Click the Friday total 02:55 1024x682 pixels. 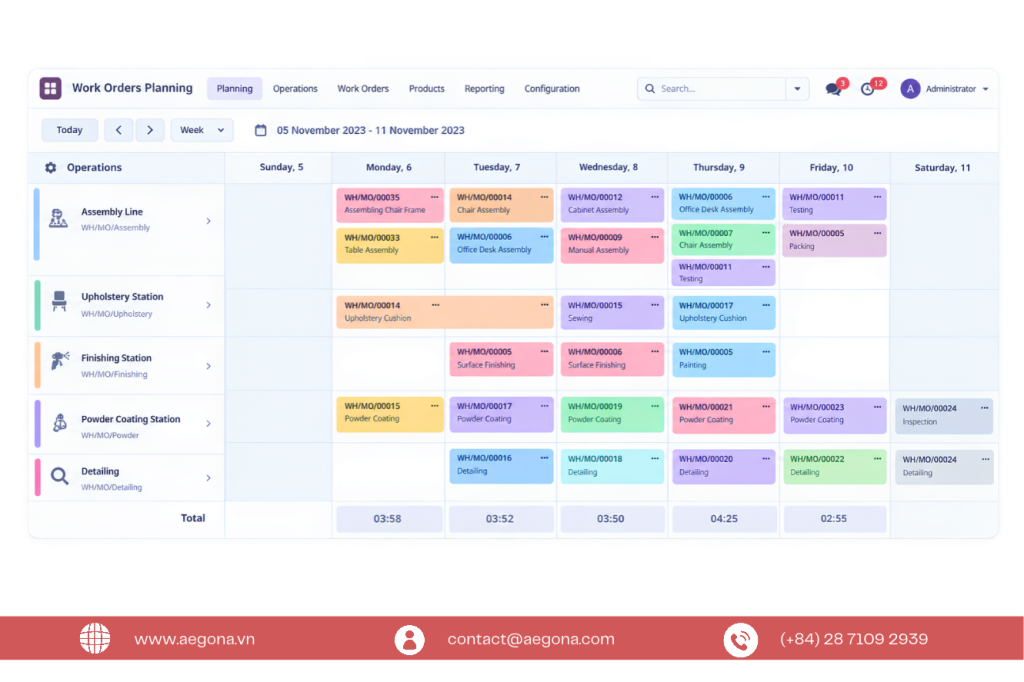(834, 519)
